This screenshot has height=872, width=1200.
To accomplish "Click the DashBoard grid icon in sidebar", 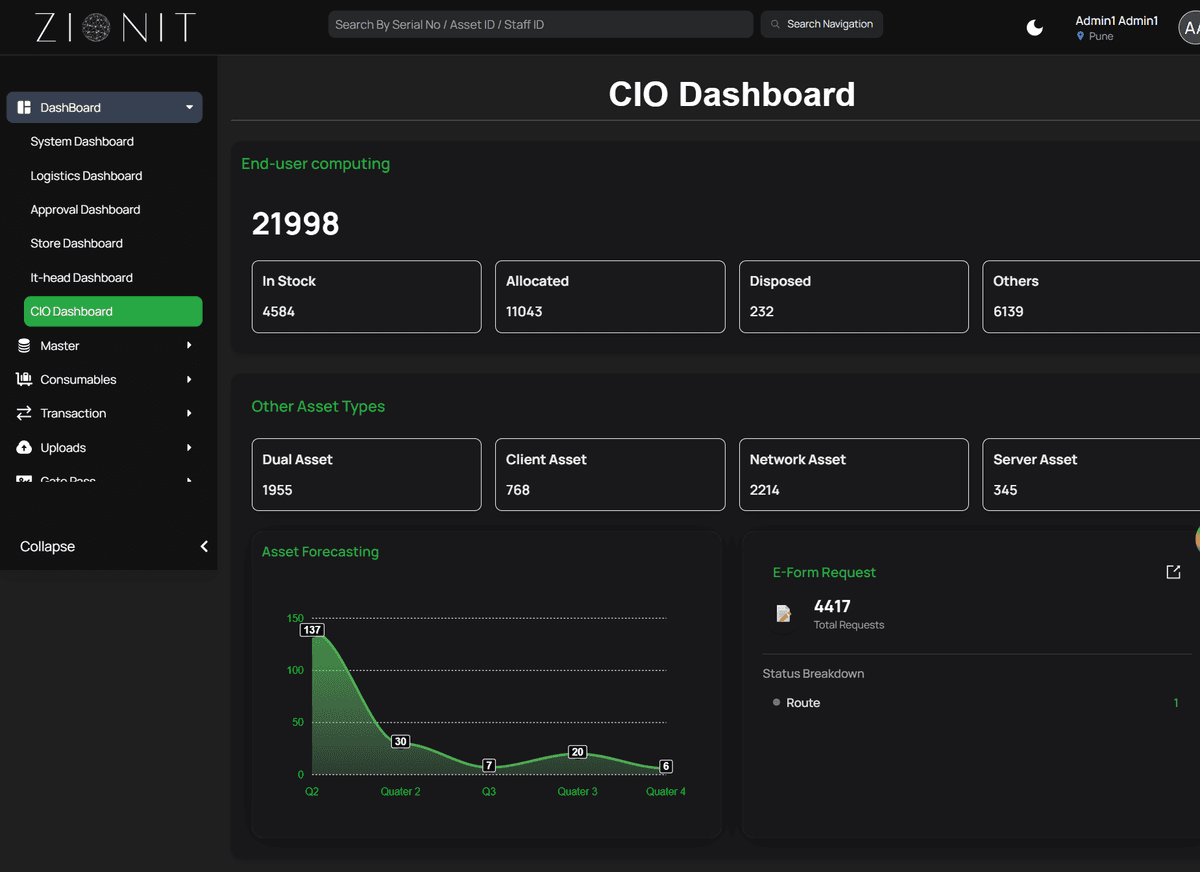I will [24, 107].
